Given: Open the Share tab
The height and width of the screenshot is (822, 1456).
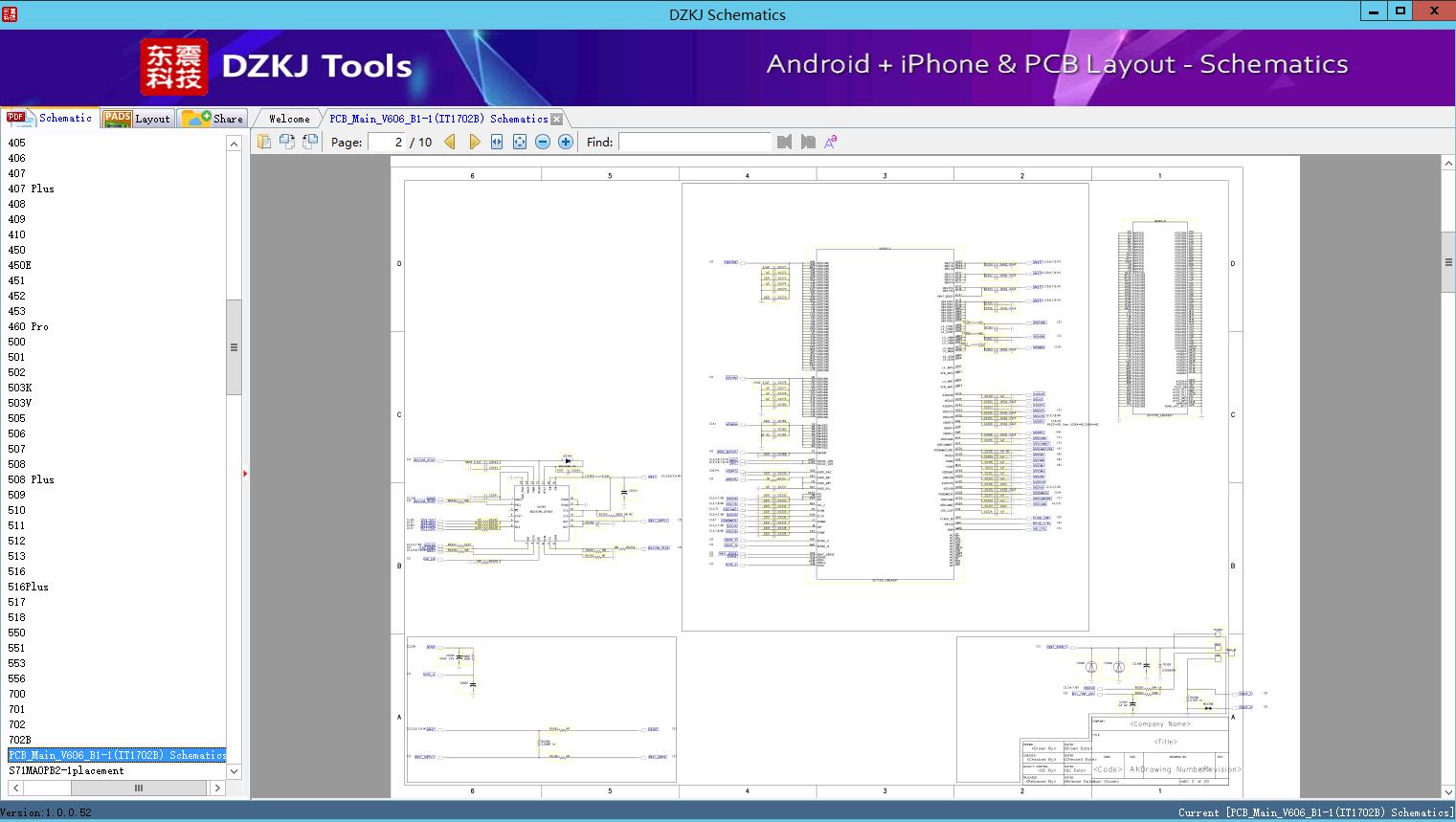Looking at the screenshot, I should coord(213,119).
